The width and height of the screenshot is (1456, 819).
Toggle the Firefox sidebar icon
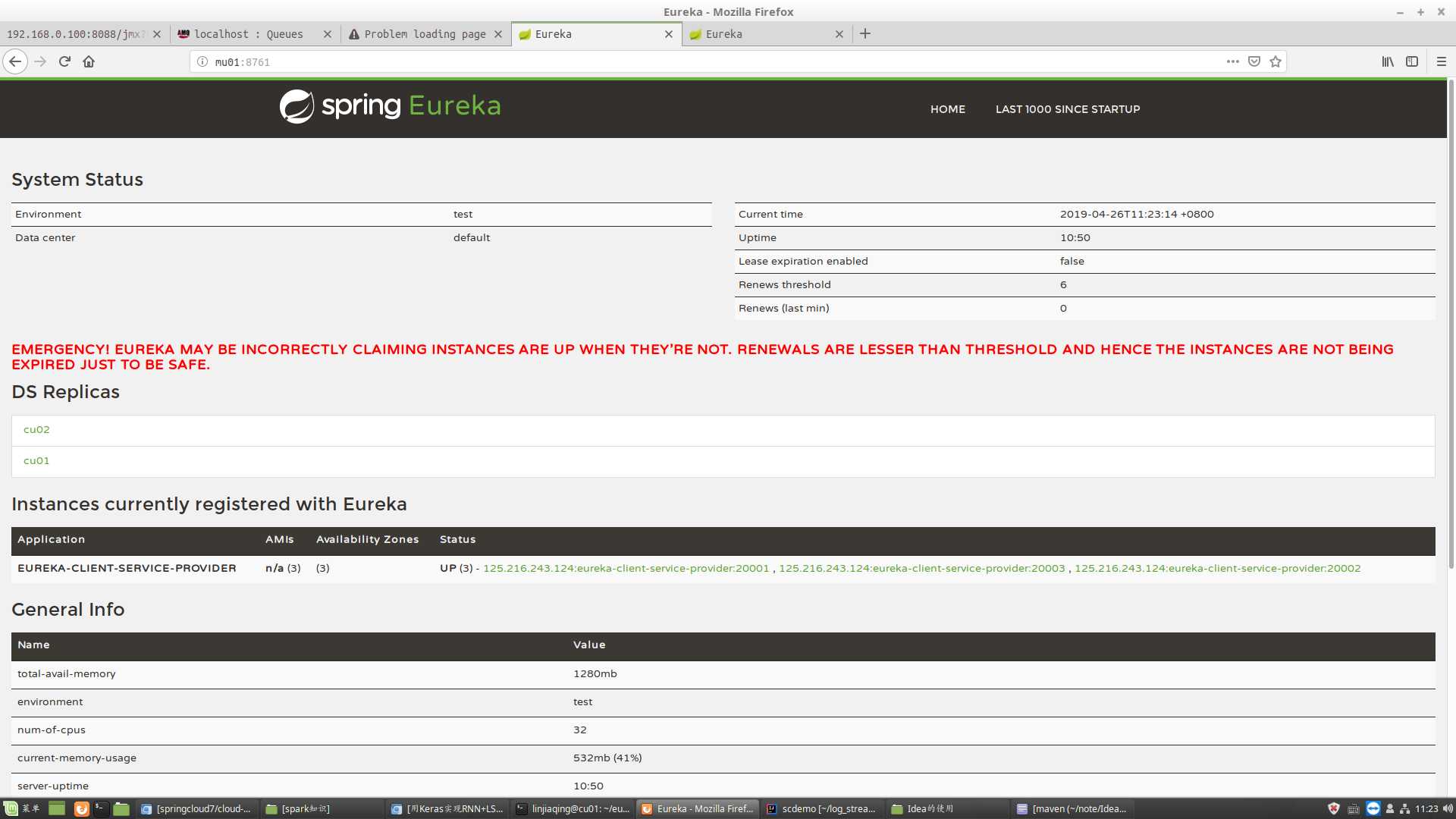1412,61
